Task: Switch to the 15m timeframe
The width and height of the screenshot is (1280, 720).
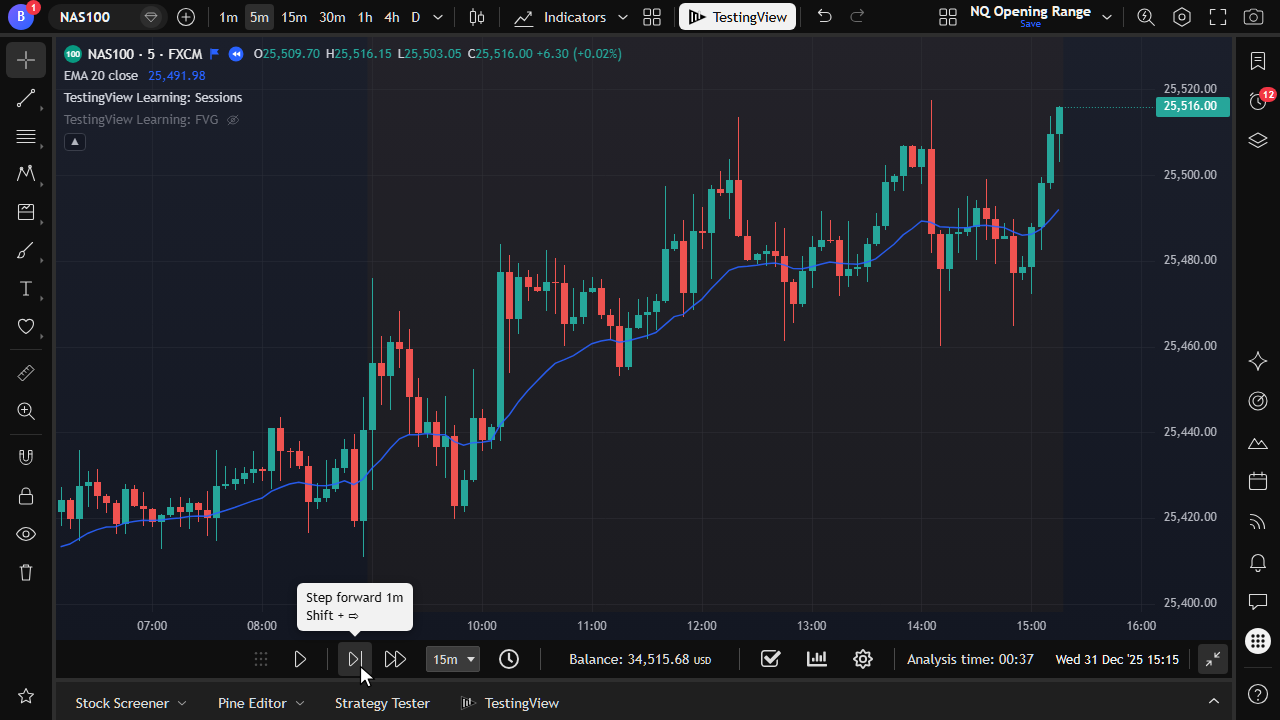Action: 294,17
